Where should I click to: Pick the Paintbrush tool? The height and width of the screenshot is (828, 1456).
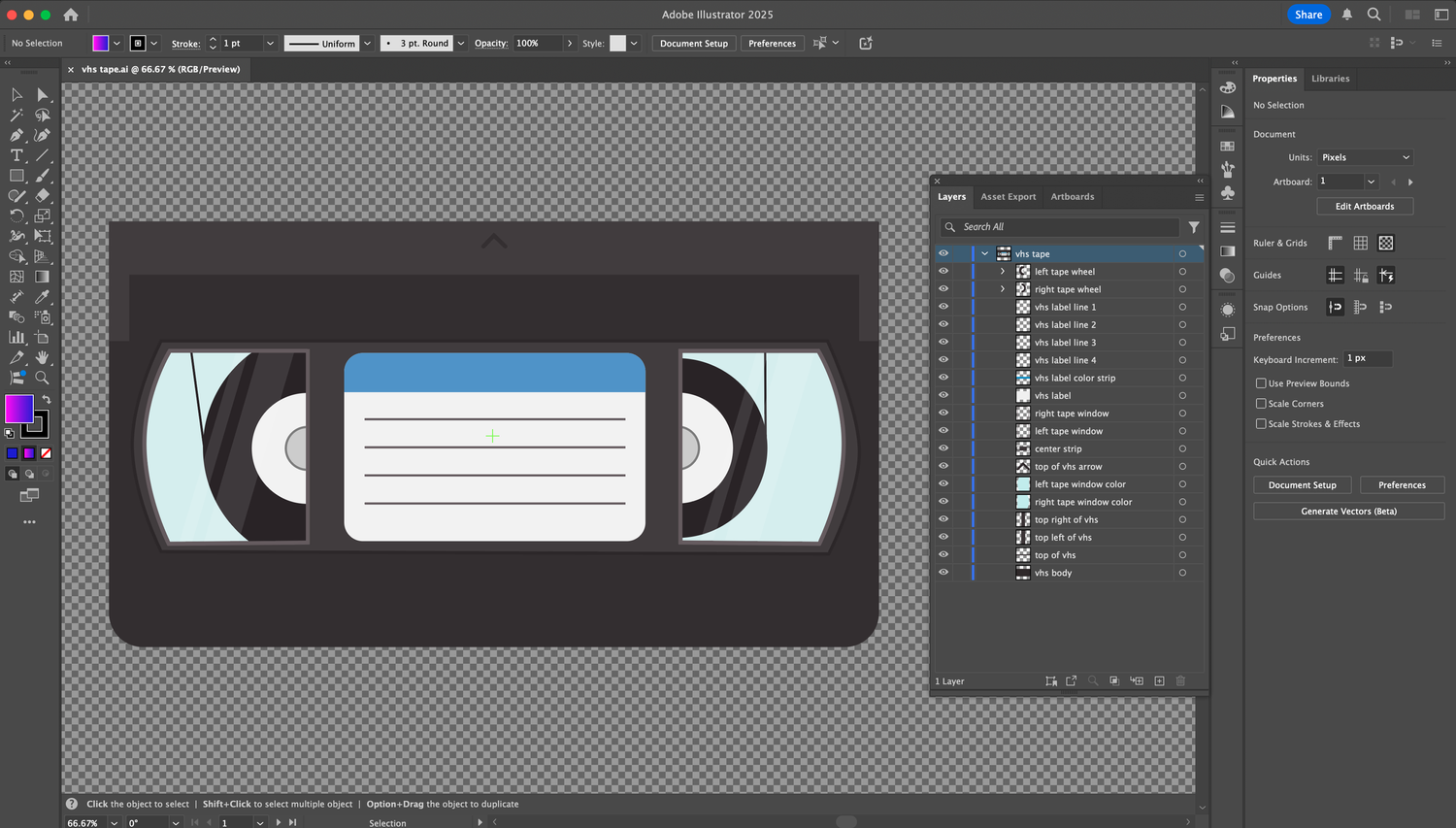pyautogui.click(x=42, y=176)
